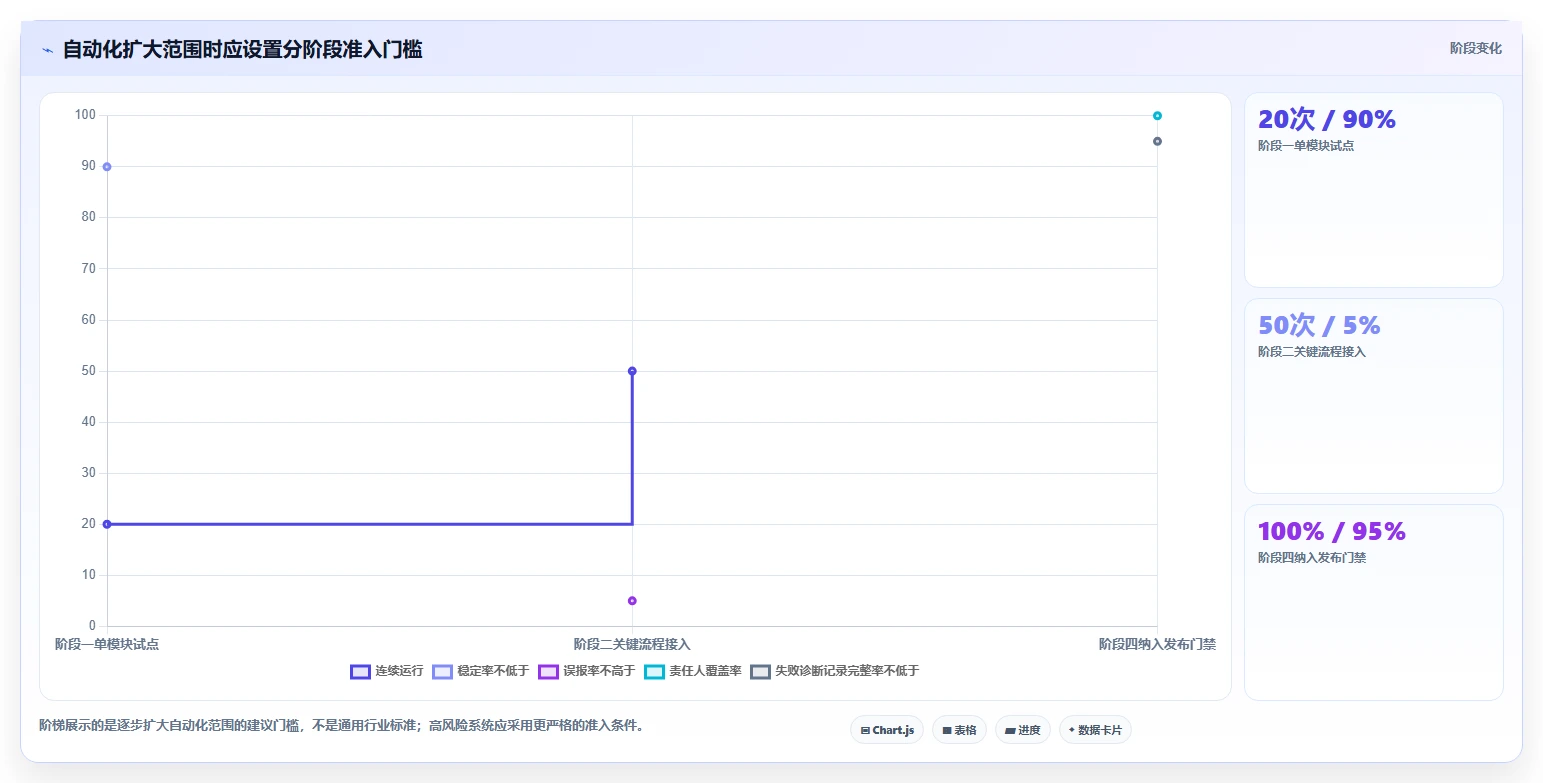Click the 阶段二关键流程接入 x-axis label
This screenshot has width=1543, height=783.
(x=632, y=645)
